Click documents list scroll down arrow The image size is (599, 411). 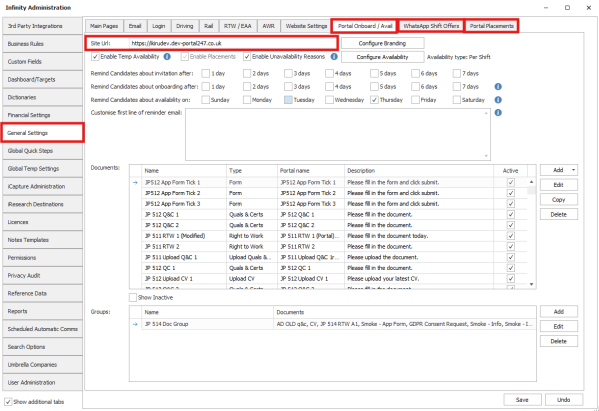(531, 284)
